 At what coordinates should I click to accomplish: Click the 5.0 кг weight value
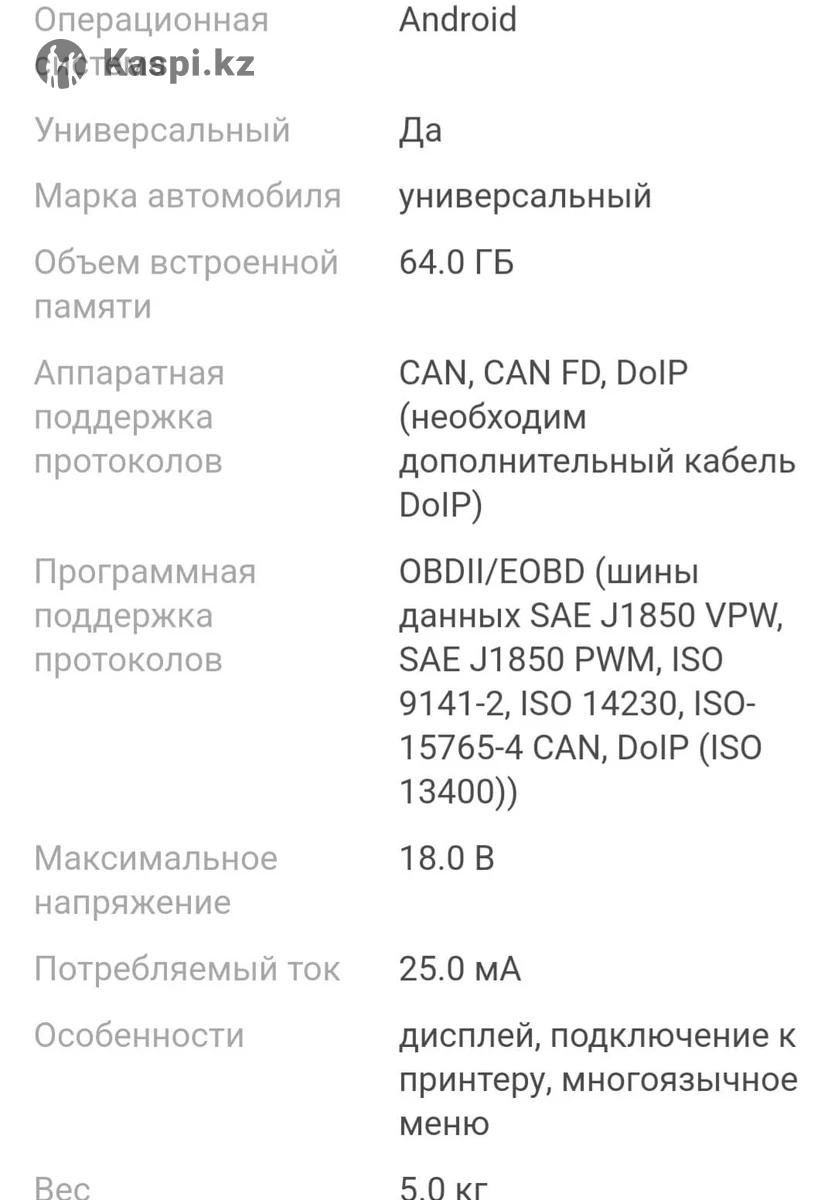point(444,1188)
